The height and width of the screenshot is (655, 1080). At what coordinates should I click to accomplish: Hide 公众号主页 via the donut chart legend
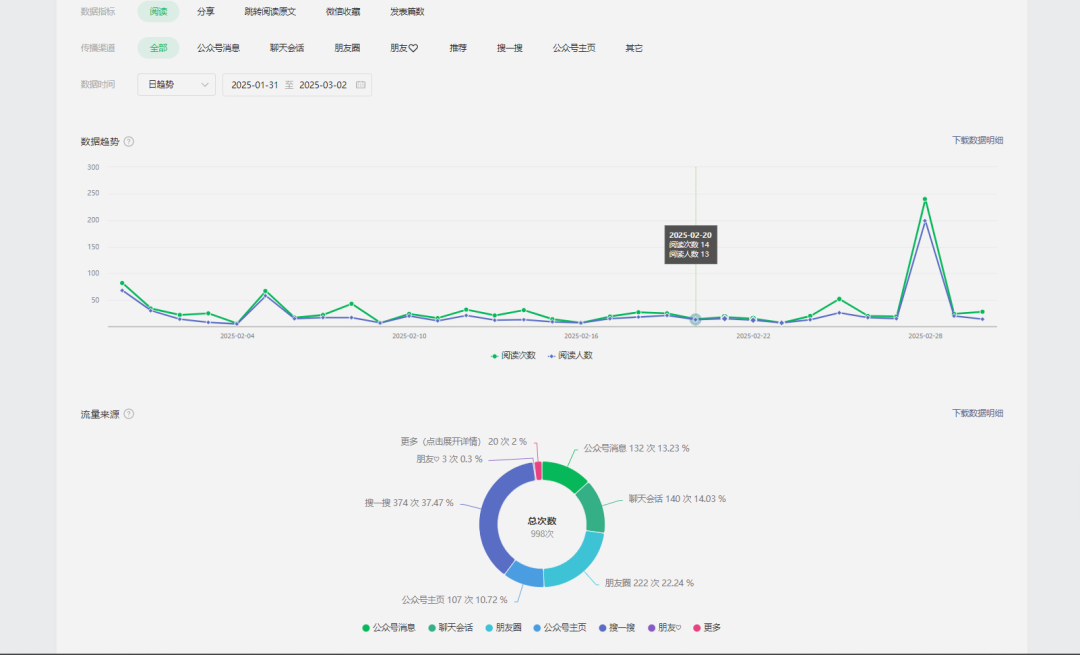tap(560, 628)
